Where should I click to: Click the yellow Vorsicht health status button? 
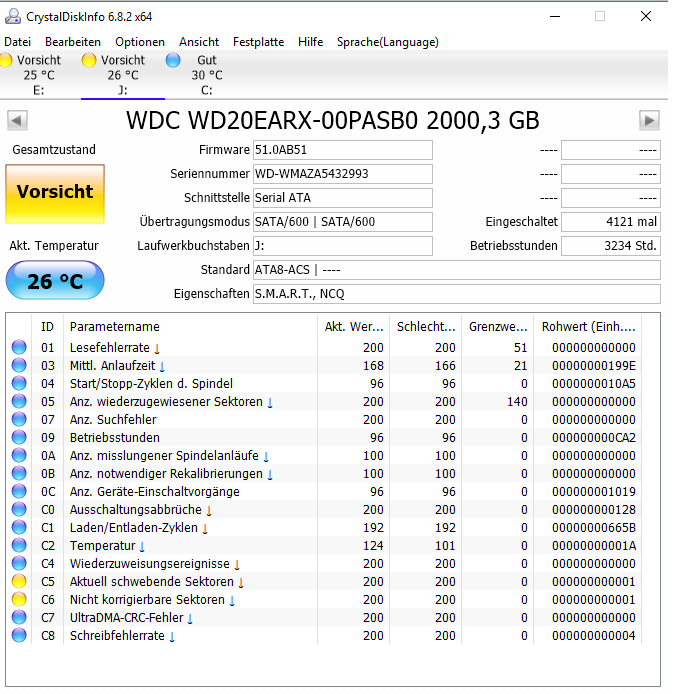tap(55, 194)
